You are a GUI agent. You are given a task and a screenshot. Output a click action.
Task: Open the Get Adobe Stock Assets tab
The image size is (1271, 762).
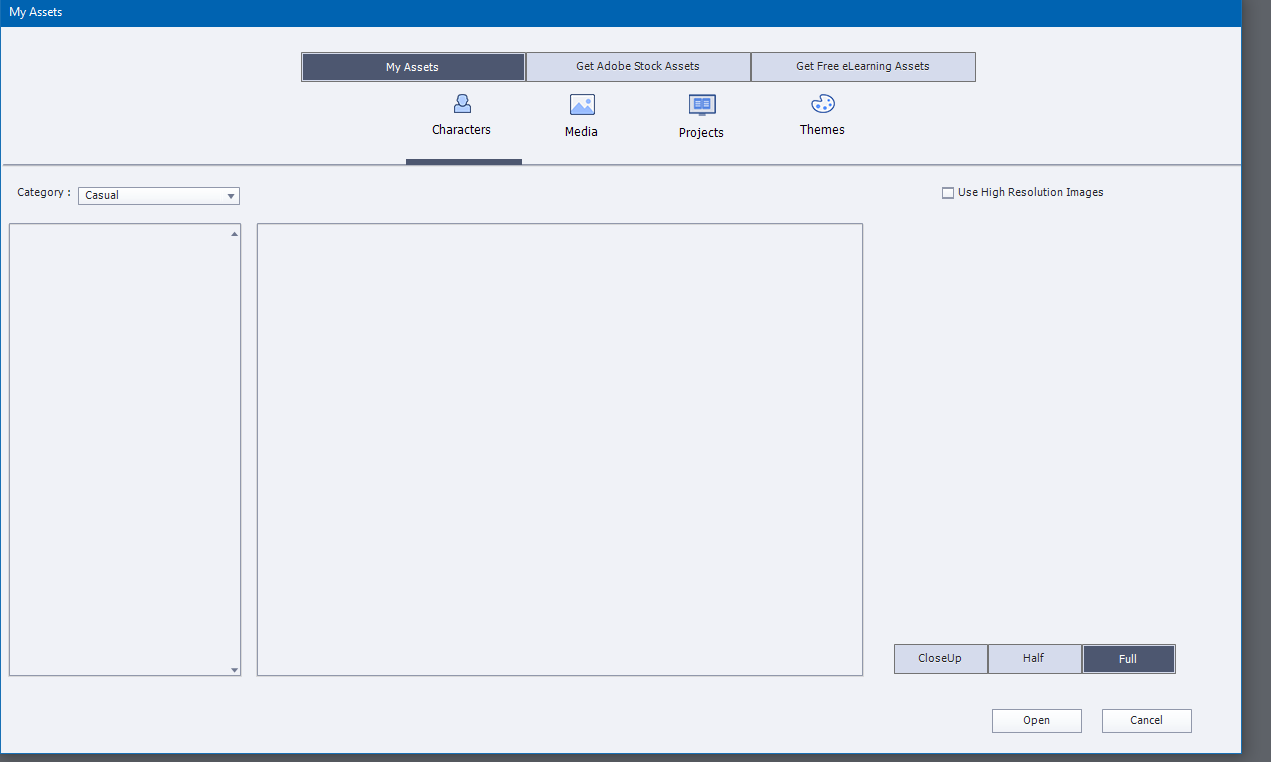tap(638, 67)
